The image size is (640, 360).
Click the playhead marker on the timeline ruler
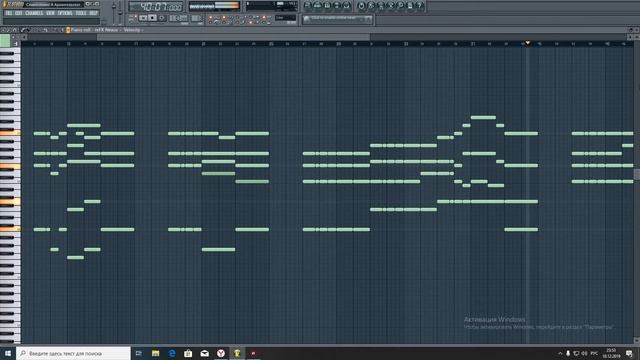click(527, 42)
